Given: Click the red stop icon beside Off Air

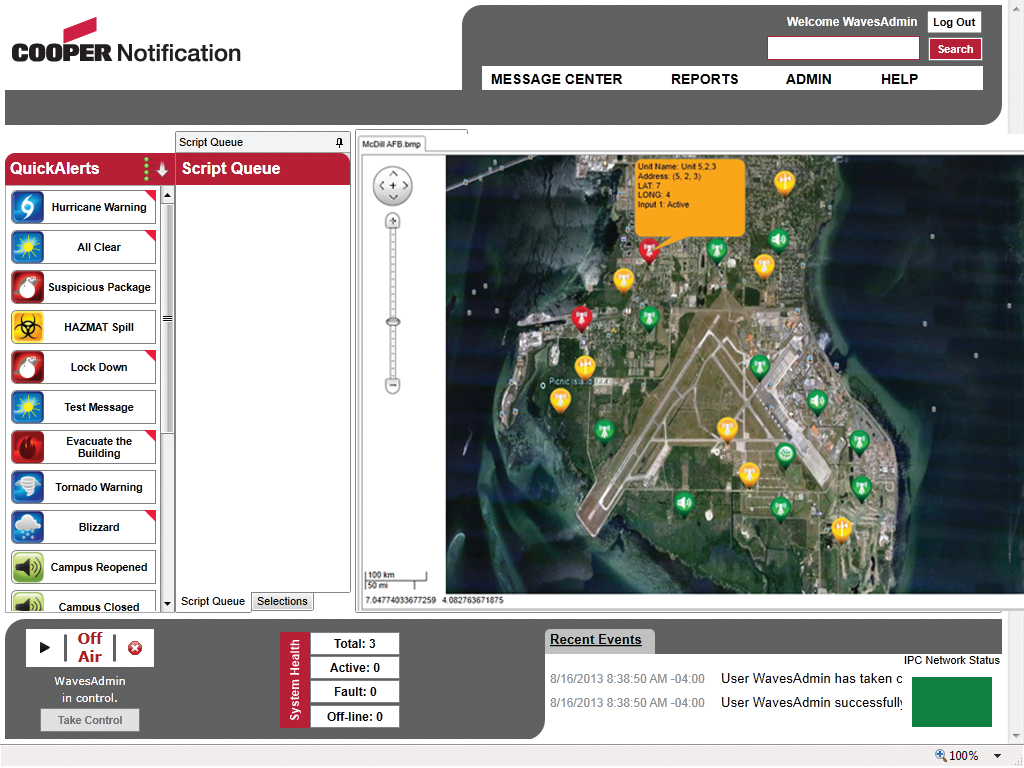Looking at the screenshot, I should 135,648.
